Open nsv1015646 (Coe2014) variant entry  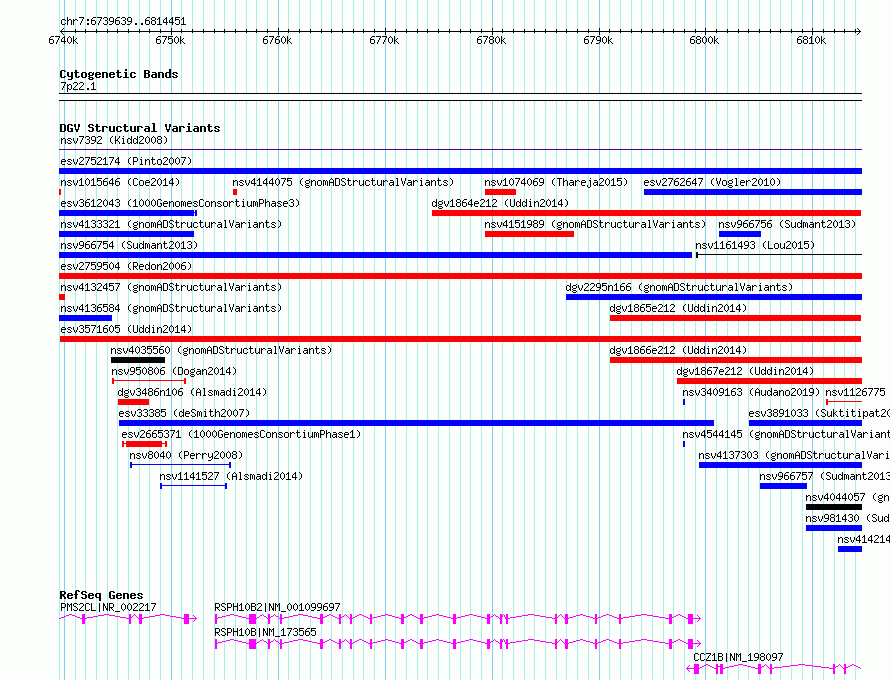pos(120,182)
